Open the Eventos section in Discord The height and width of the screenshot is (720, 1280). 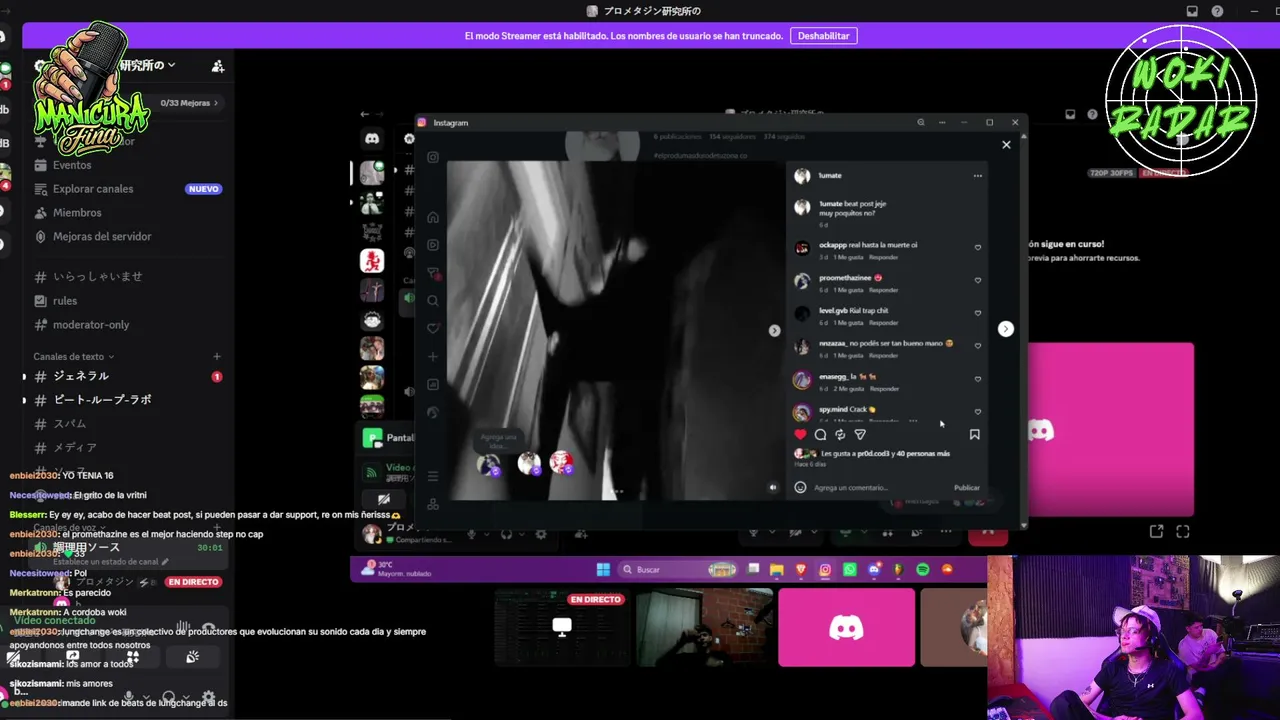pos(72,165)
